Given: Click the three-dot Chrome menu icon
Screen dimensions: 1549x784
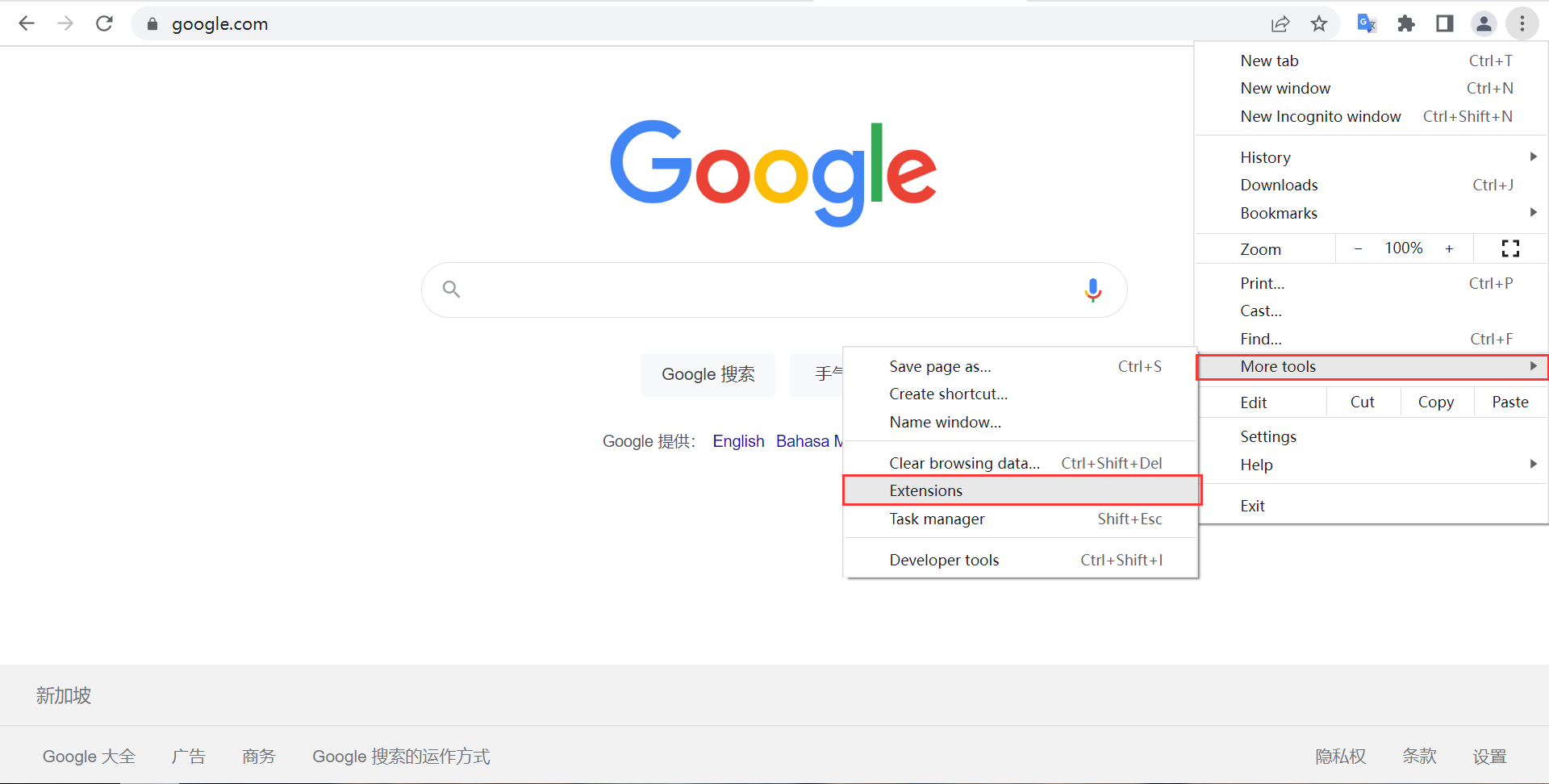Looking at the screenshot, I should pyautogui.click(x=1522, y=24).
